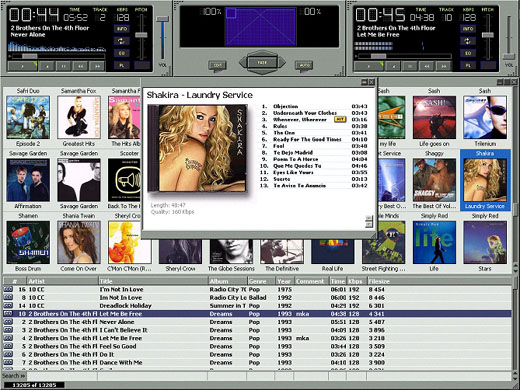Click the small icon at the popup's lower-right corner
Viewport: 520px width, 390px height.
point(369,221)
